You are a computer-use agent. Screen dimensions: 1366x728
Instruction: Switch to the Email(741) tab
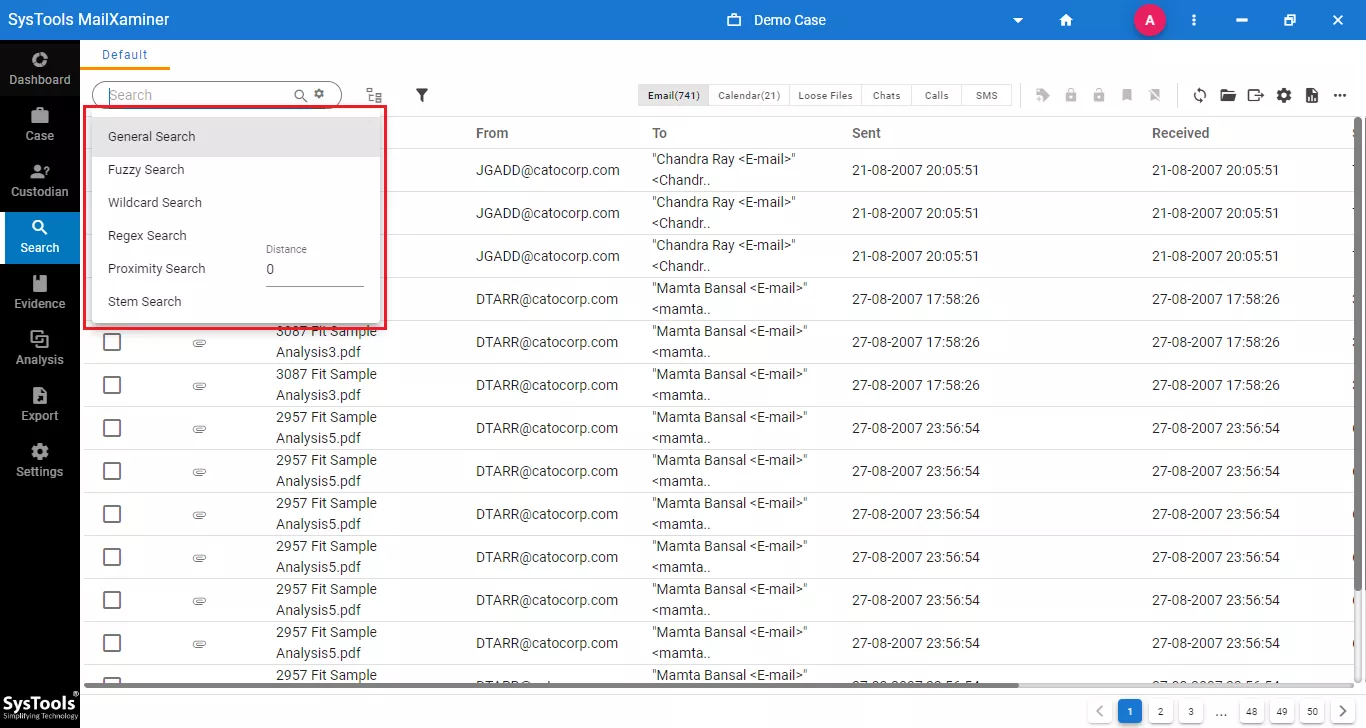point(674,95)
